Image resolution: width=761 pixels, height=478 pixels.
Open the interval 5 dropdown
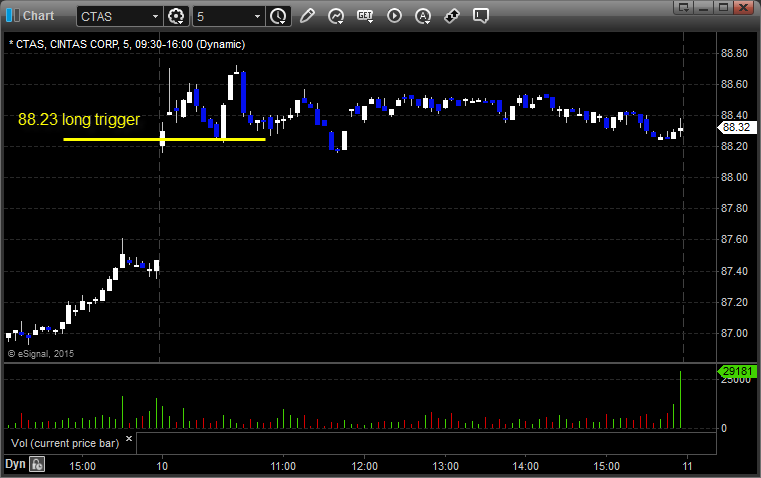pyautogui.click(x=257, y=16)
